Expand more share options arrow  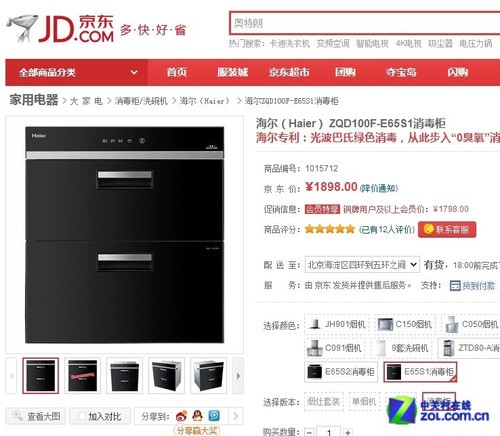point(236,416)
